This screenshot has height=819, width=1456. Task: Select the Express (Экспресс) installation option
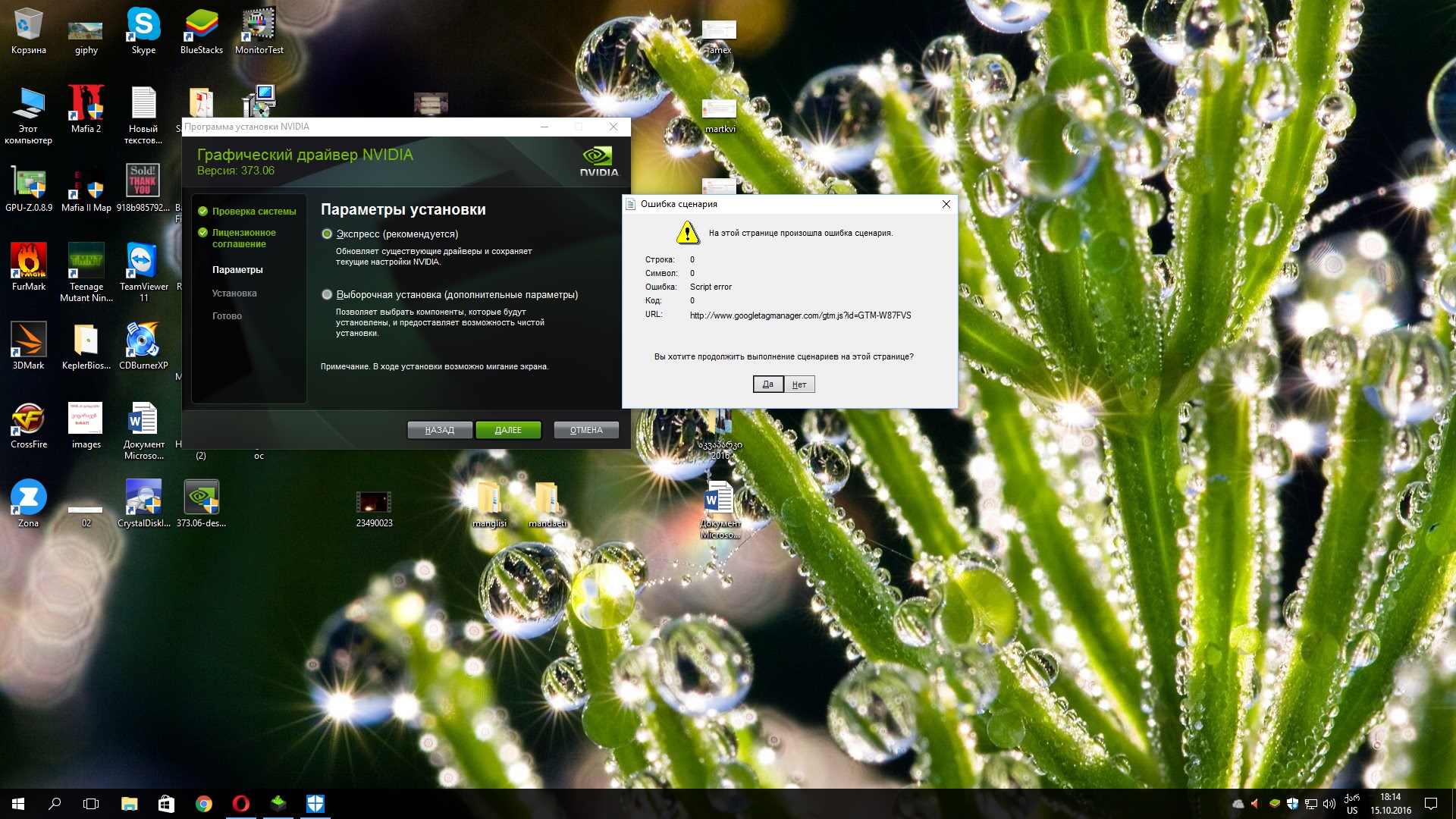click(327, 234)
